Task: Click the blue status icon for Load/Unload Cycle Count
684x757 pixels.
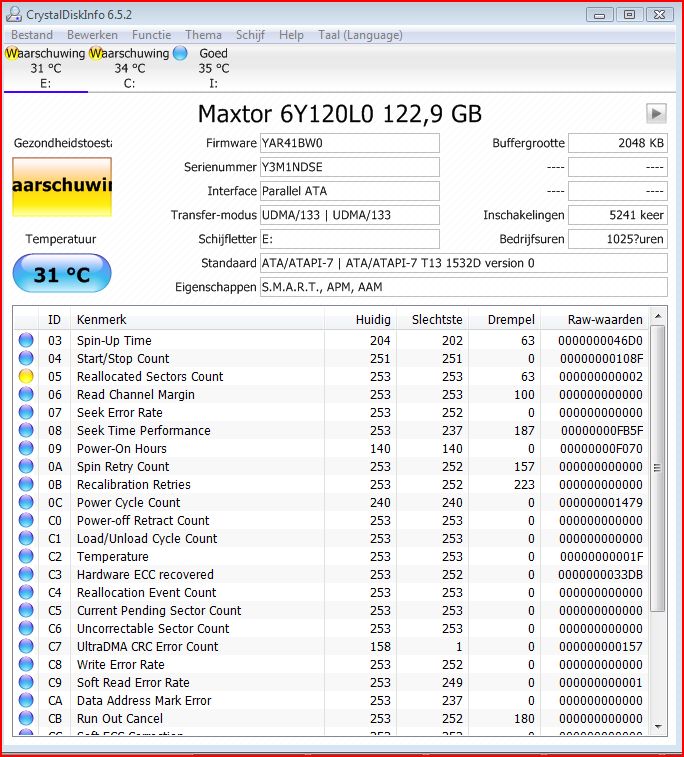Action: click(26, 538)
